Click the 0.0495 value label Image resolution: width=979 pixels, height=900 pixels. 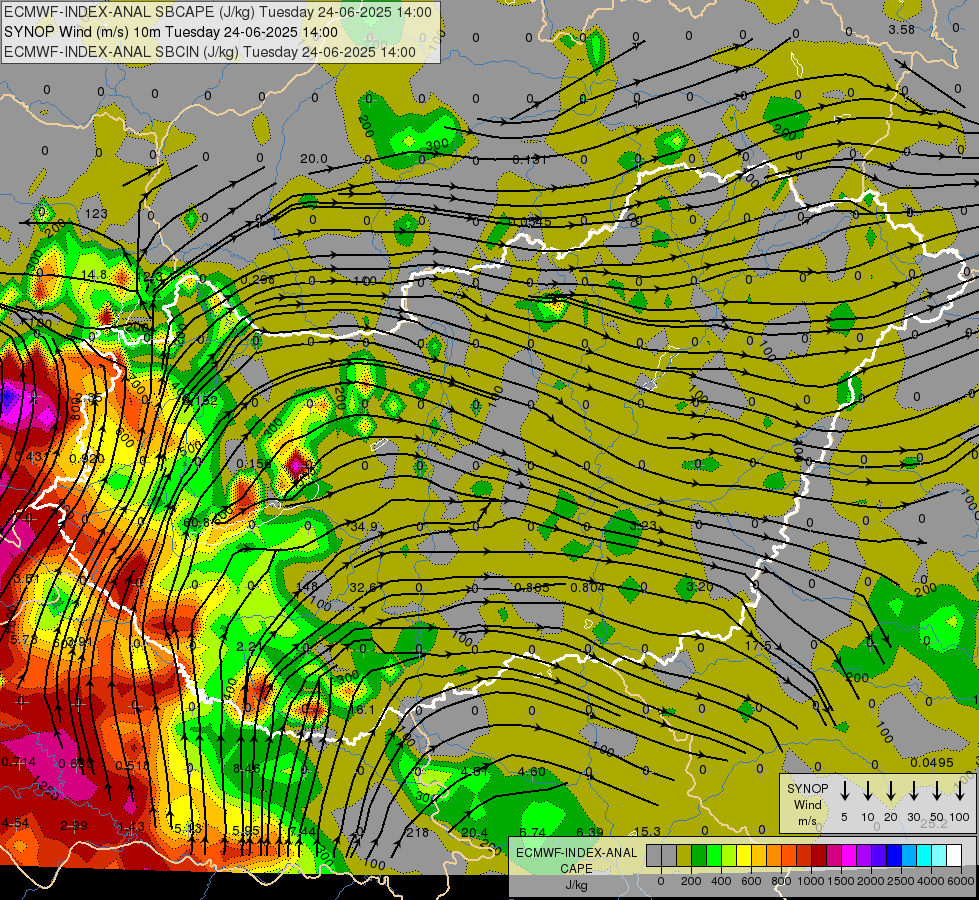(x=932, y=763)
